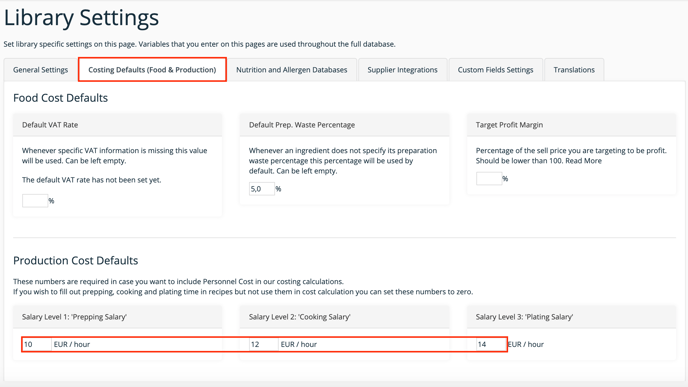The image size is (688, 387).
Task: Follow the Read More link
Action: 583,161
